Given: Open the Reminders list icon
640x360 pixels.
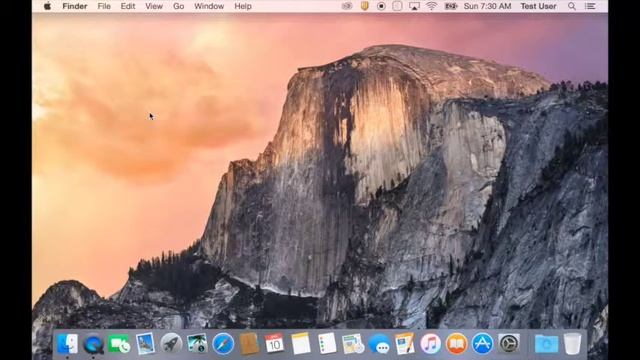Looking at the screenshot, I should coord(327,344).
